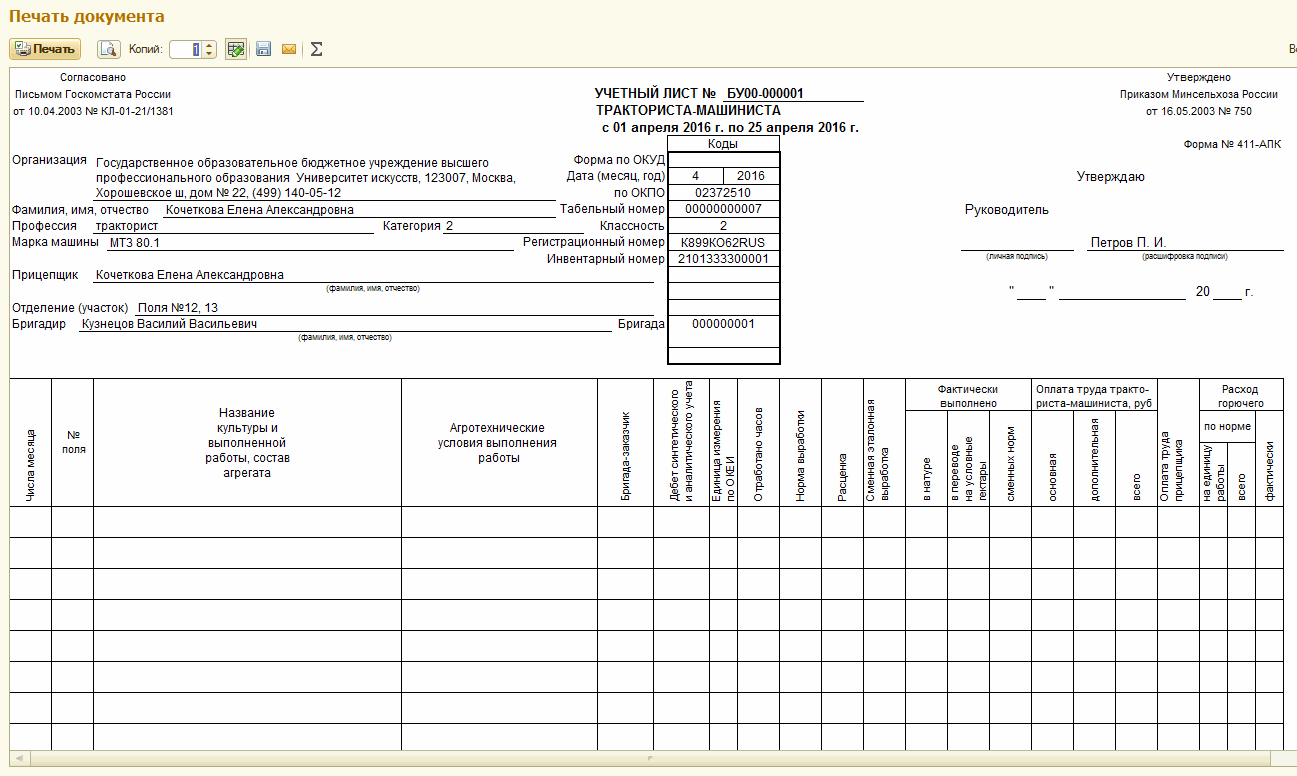Click the Коды header cell
Viewport: 1297px width, 776px height.
(723, 144)
